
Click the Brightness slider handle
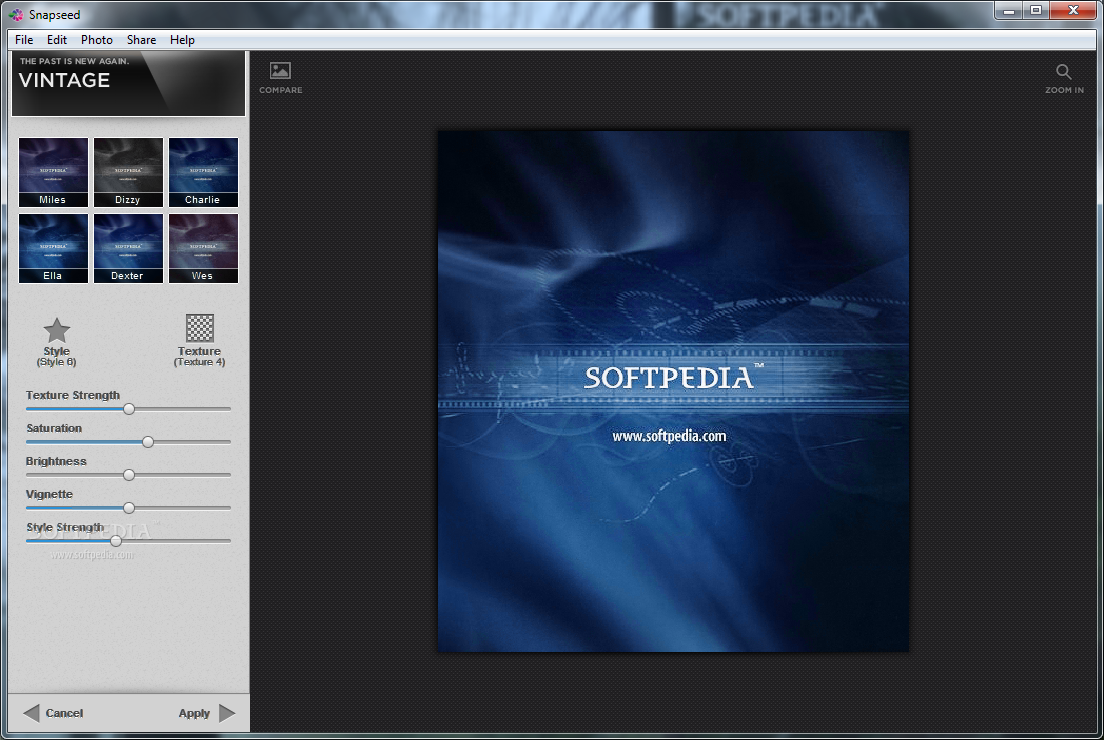(129, 475)
